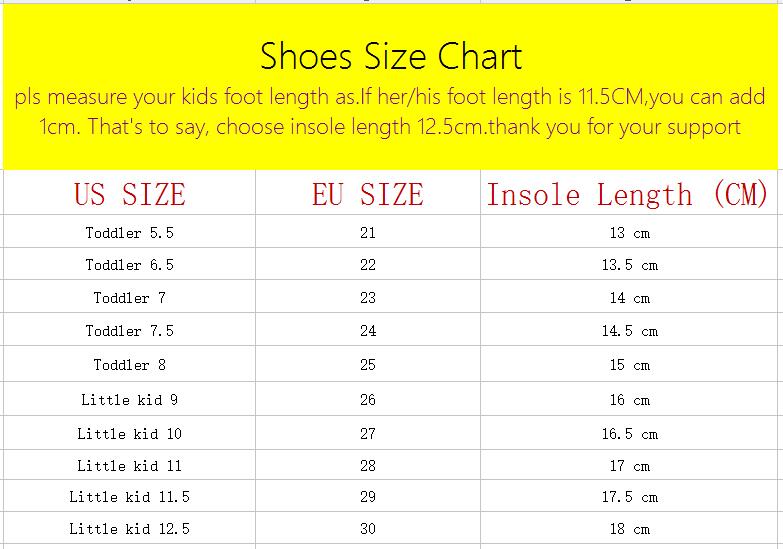Click the 16.5 cm insole length cell
The height and width of the screenshot is (549, 783).
629,434
